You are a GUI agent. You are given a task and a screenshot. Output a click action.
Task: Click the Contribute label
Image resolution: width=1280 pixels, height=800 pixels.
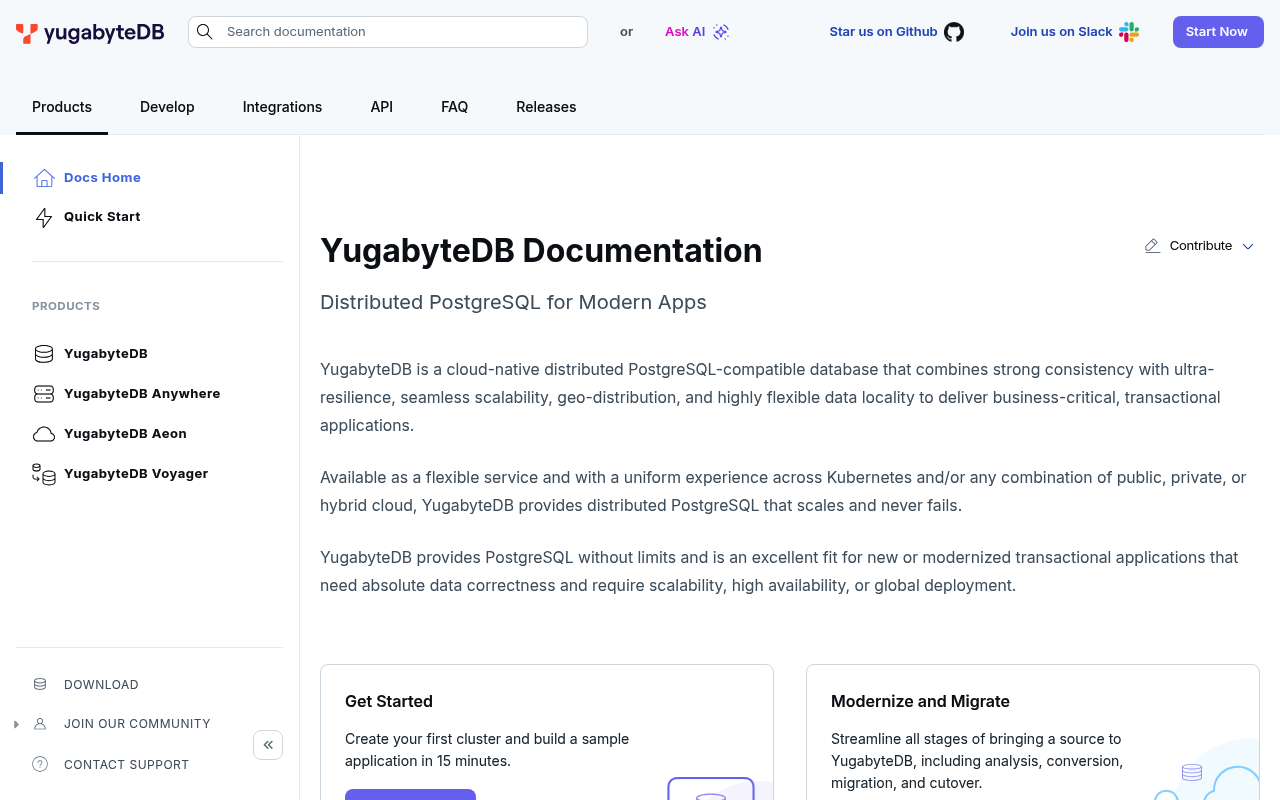(1201, 246)
